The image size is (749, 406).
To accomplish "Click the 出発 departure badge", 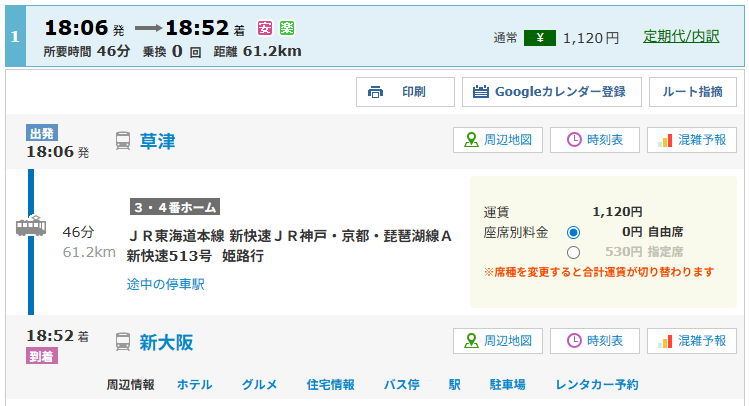I will (x=42, y=133).
